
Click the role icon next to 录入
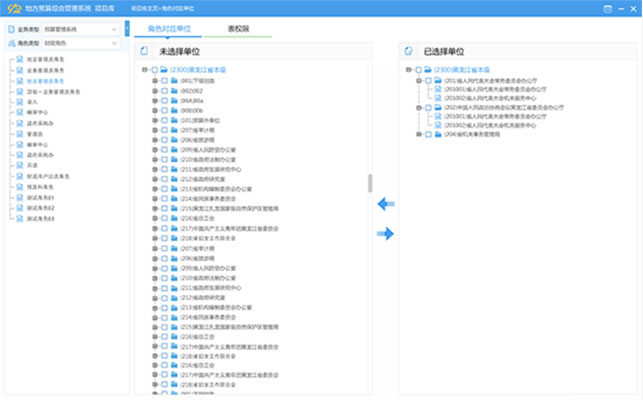pyautogui.click(x=21, y=101)
